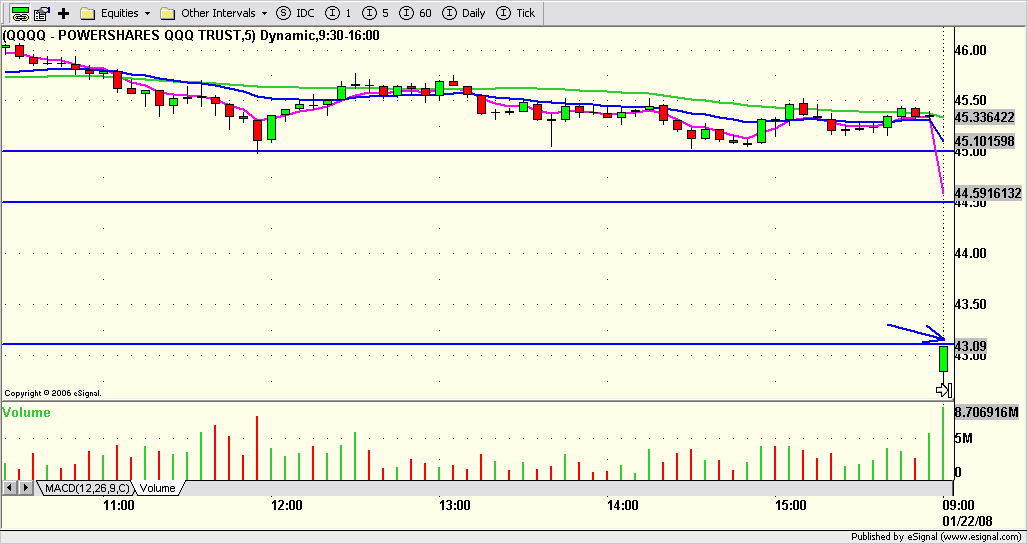Switch to the 60-minute interval
The width and height of the screenshot is (1027, 544).
click(415, 12)
